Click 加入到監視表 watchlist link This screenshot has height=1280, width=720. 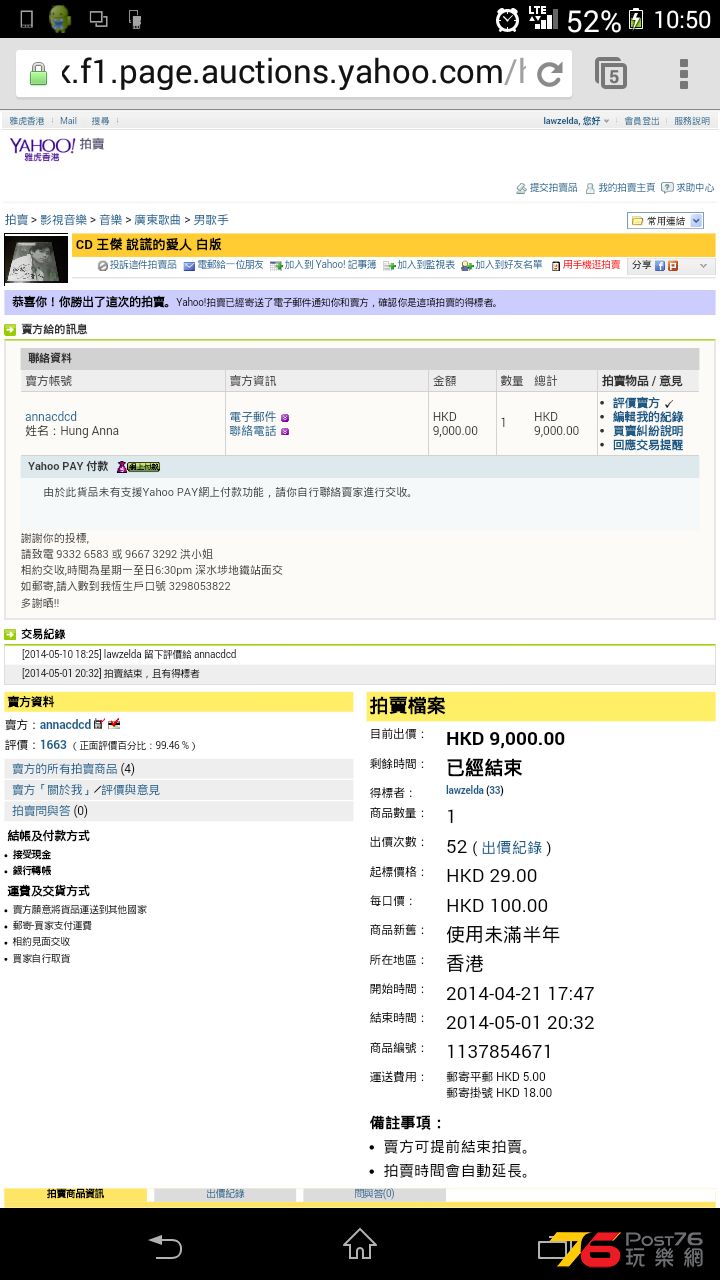click(426, 265)
